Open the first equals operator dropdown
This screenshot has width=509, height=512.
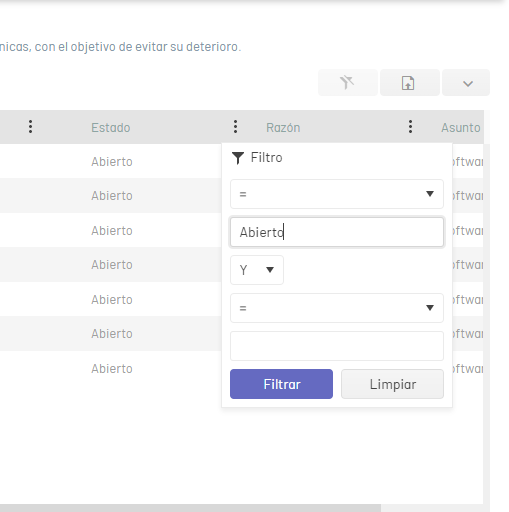click(x=337, y=194)
